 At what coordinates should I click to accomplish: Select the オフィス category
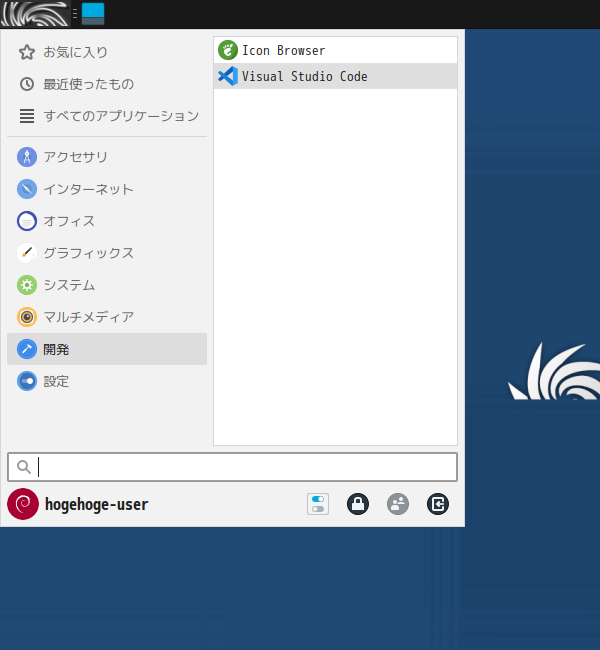click(x=107, y=221)
